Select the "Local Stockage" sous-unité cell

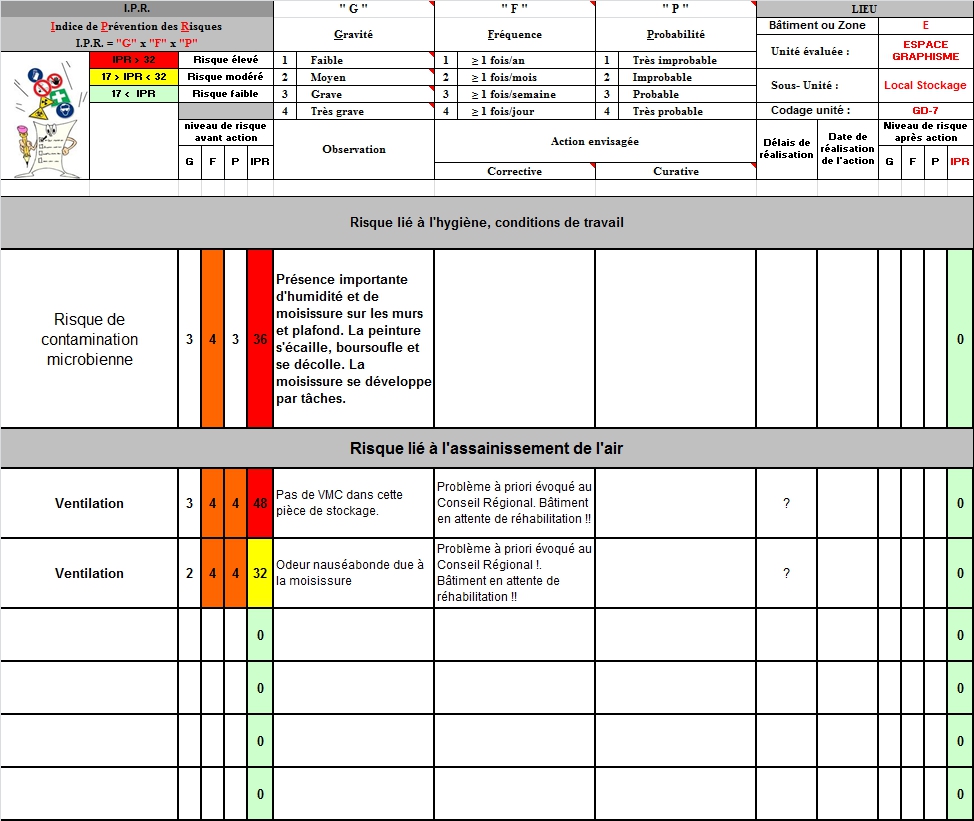[924, 85]
